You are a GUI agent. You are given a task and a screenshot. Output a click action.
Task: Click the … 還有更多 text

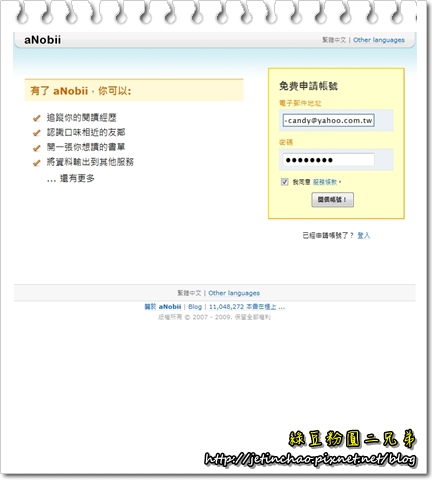[x=71, y=178]
